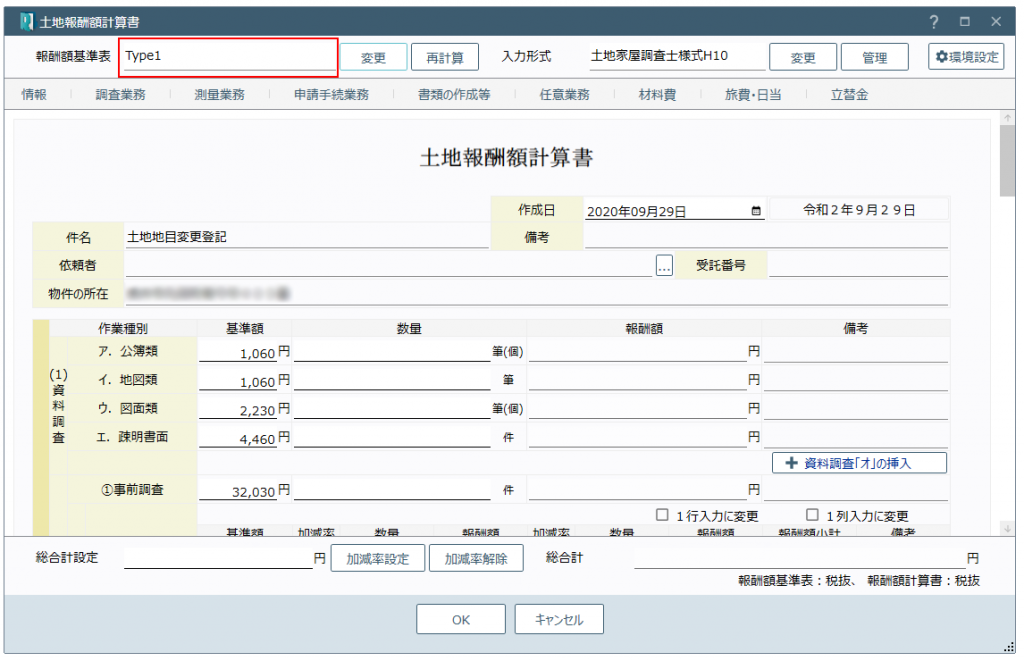1024x661 pixels.
Task: Switch to the 立替金 tab
Action: pos(849,95)
